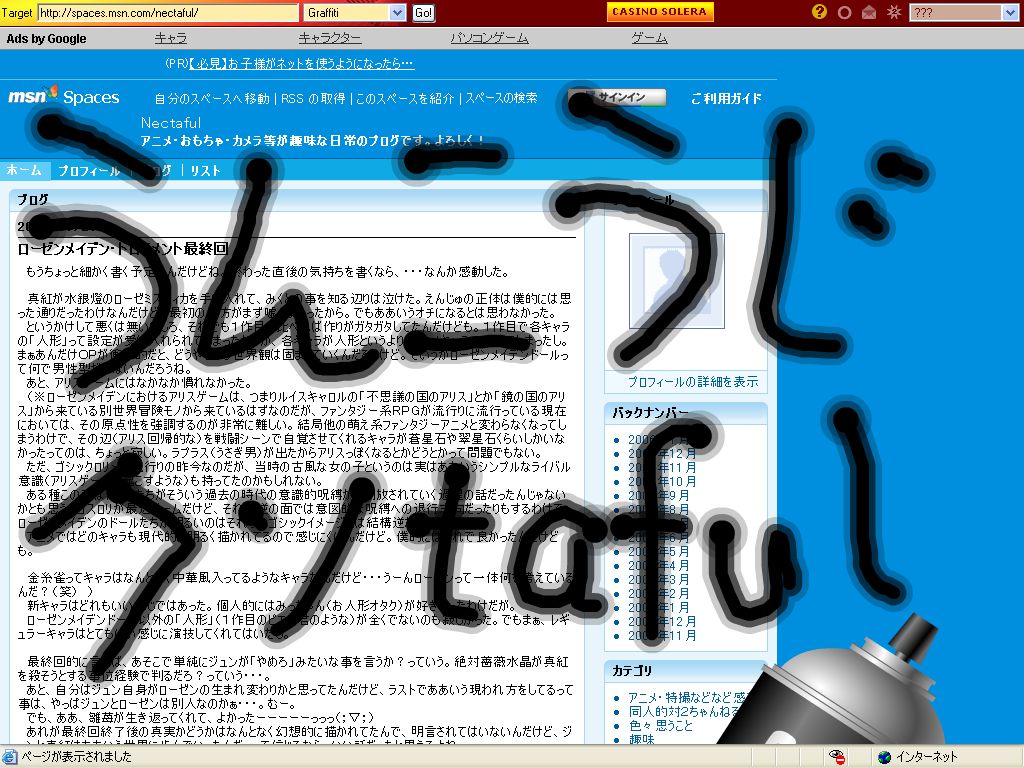
Task: Click the circle icon in the top toolbar
Action: [x=844, y=12]
